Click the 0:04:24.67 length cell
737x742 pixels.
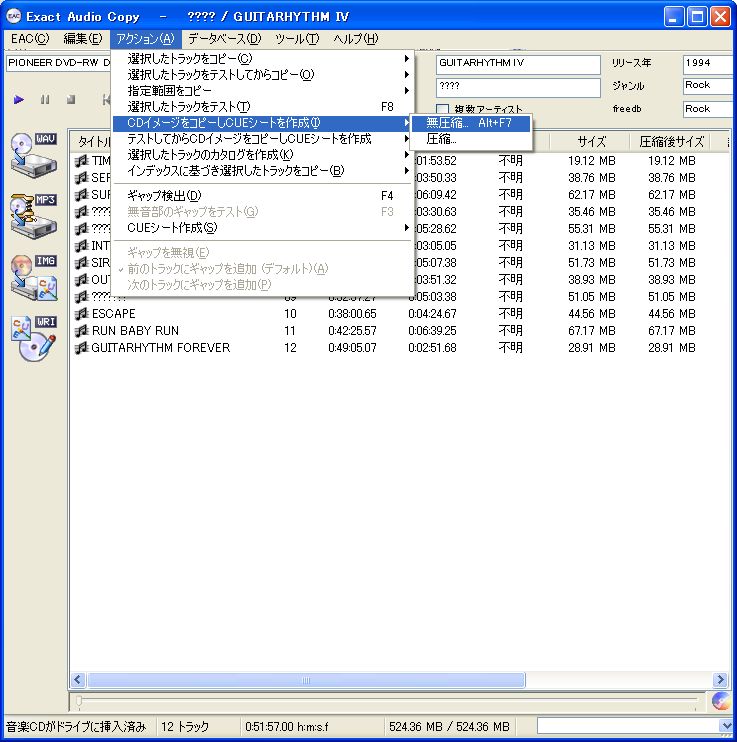pyautogui.click(x=432, y=314)
